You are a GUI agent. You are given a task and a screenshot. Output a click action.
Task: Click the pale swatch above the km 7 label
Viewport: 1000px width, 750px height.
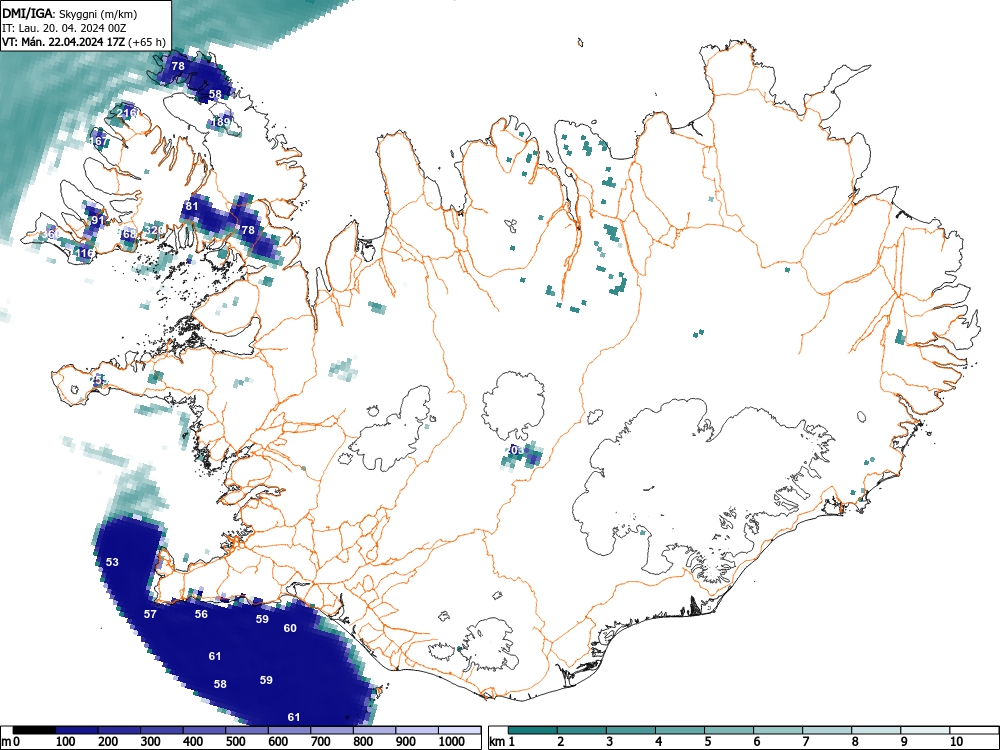pos(827,730)
